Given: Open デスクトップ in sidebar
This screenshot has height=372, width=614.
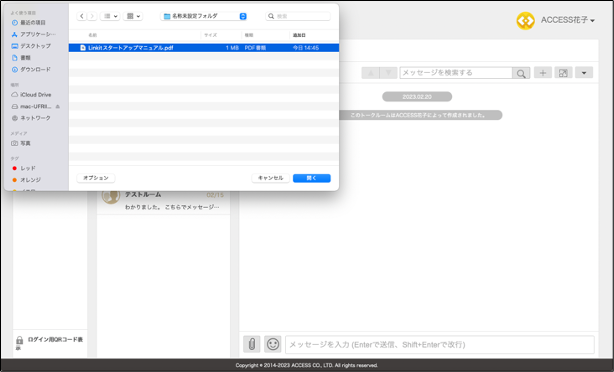Looking at the screenshot, I should pos(31,46).
